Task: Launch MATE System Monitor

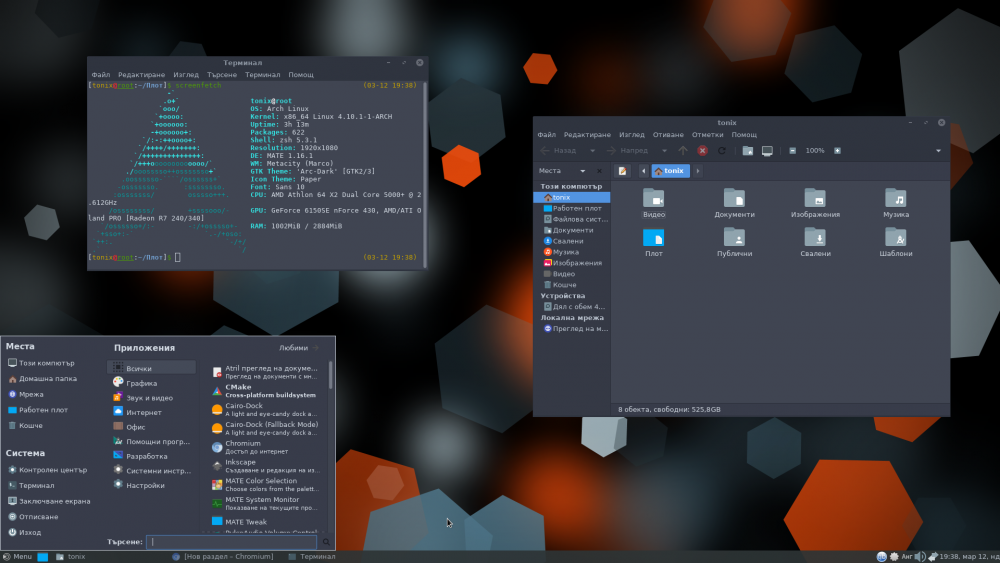Action: [268, 504]
